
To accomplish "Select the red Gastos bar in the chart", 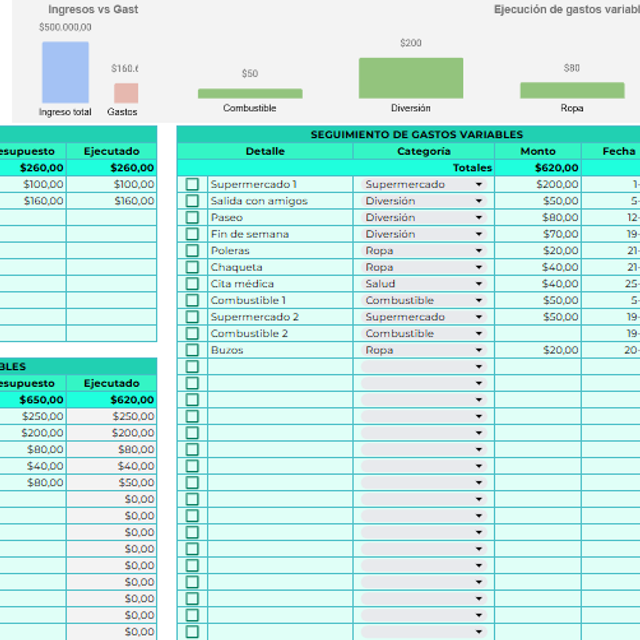I will pos(126,93).
